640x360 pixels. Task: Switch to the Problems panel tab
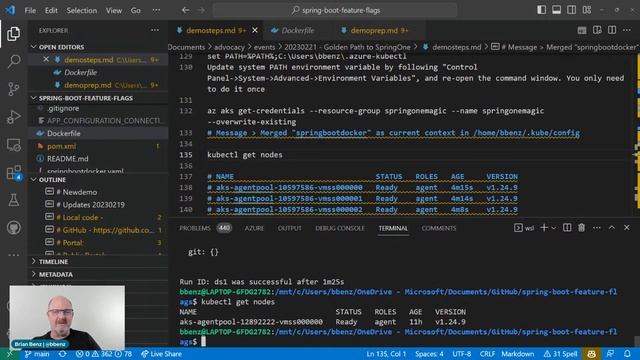[x=205, y=228]
